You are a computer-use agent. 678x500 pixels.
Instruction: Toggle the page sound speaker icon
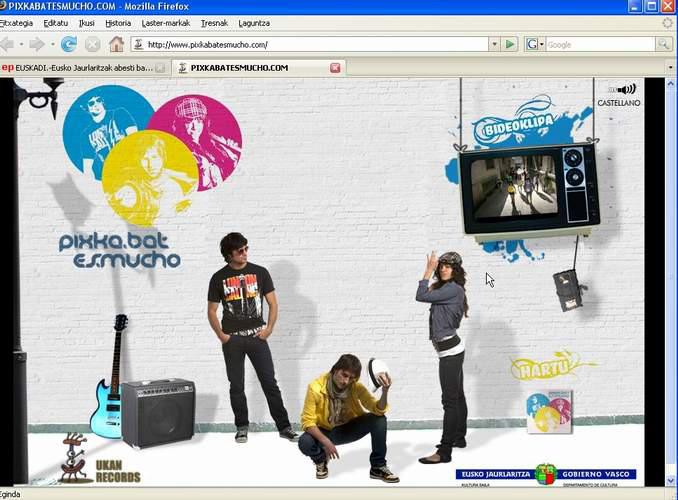click(623, 90)
